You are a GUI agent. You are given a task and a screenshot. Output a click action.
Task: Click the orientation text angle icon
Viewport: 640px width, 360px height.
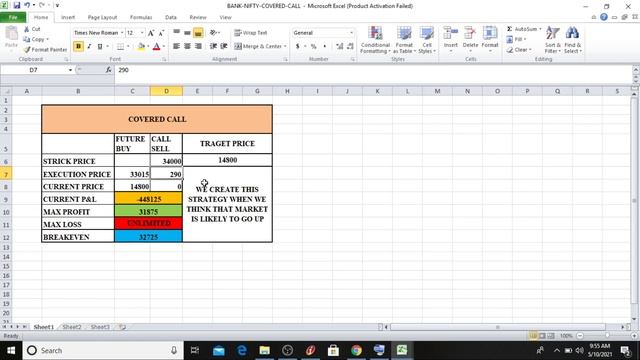point(213,32)
